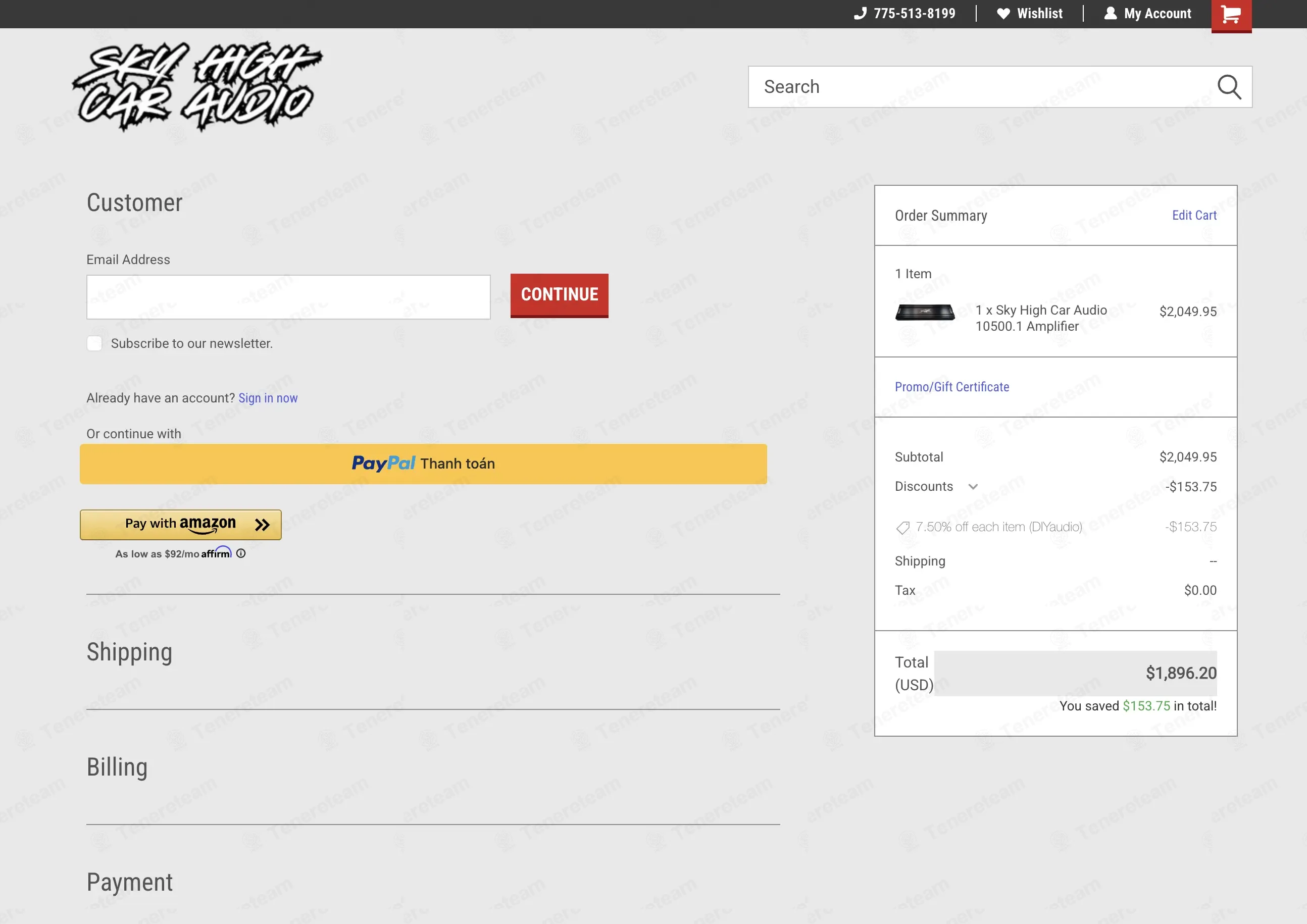Collapse the Discounts chevron
The image size is (1307, 924).
973,486
